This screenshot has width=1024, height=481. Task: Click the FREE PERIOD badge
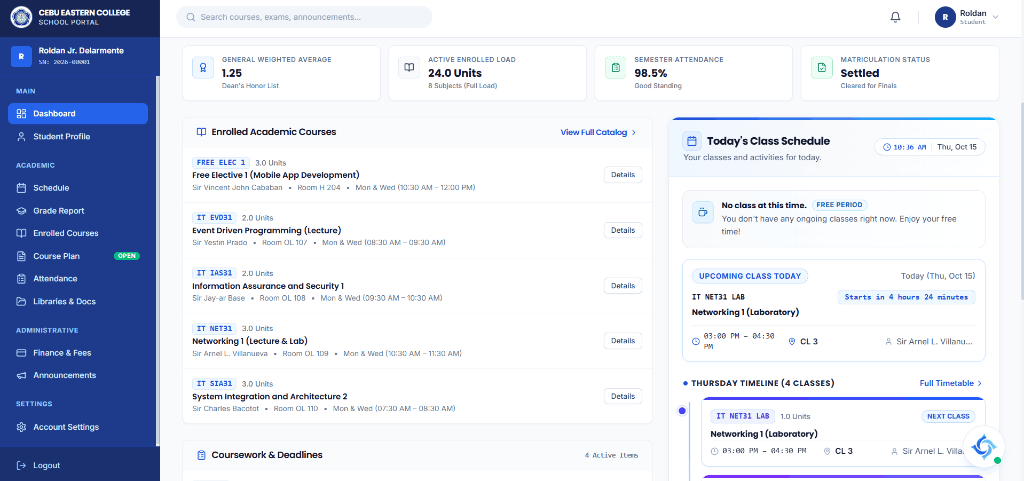pyautogui.click(x=839, y=205)
